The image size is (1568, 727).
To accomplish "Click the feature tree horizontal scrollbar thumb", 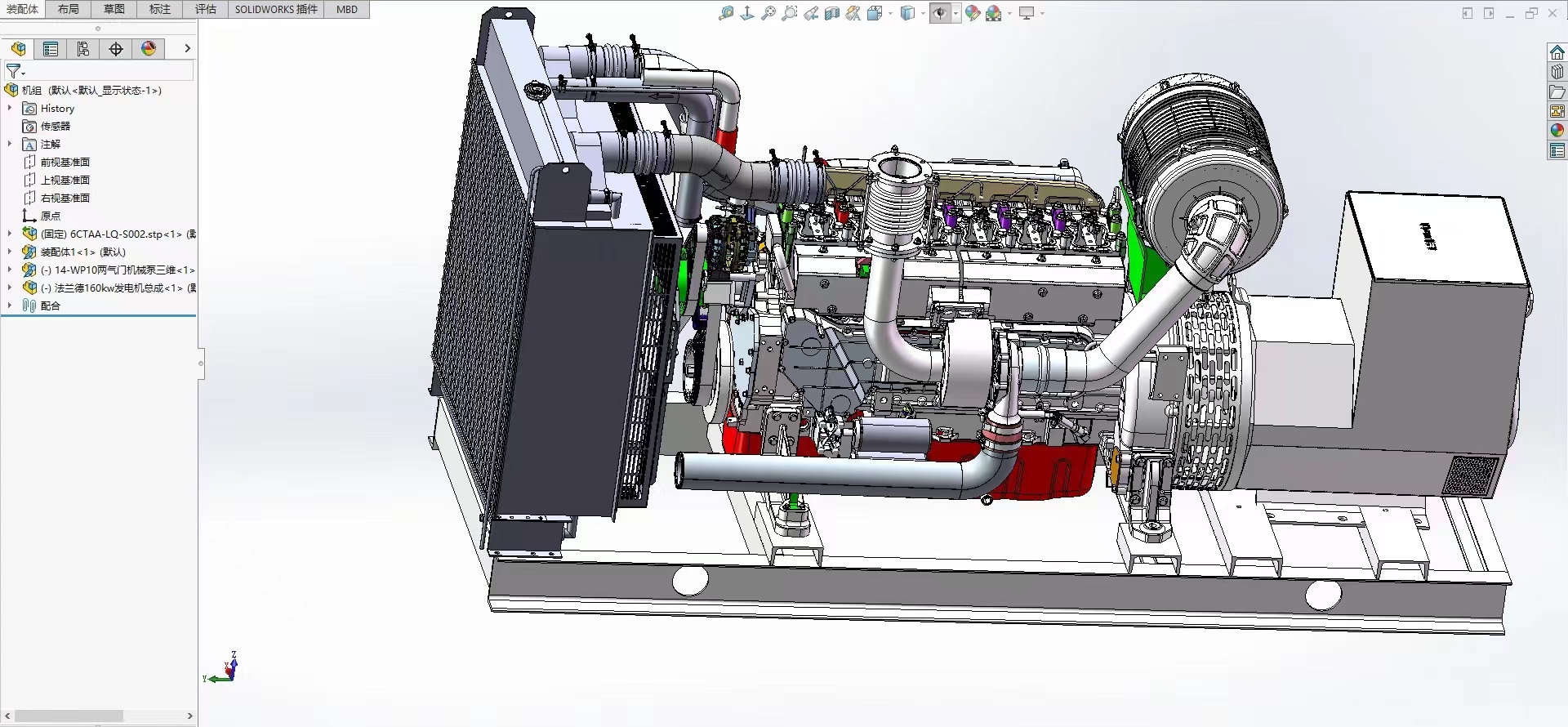I will coord(69,716).
